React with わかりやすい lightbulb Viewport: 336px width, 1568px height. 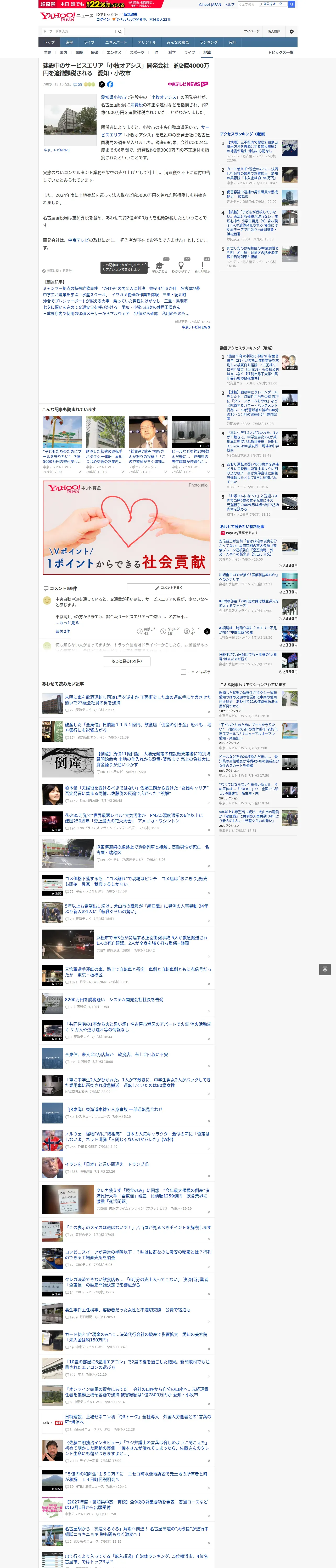click(181, 267)
